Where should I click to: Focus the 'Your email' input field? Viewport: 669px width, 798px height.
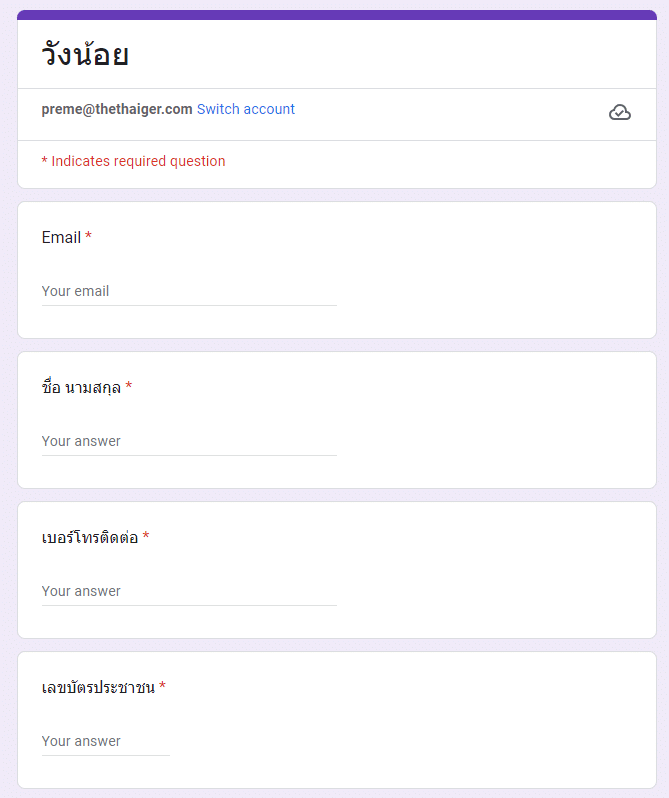coord(189,291)
